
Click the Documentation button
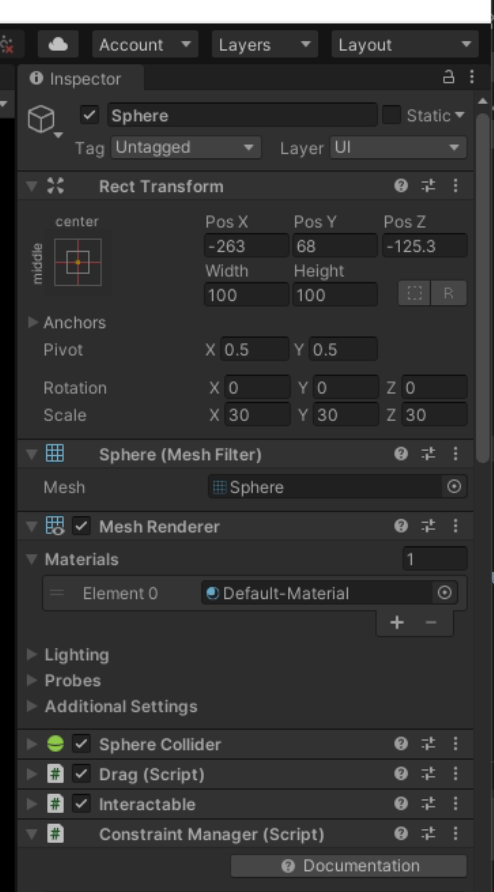tap(348, 866)
